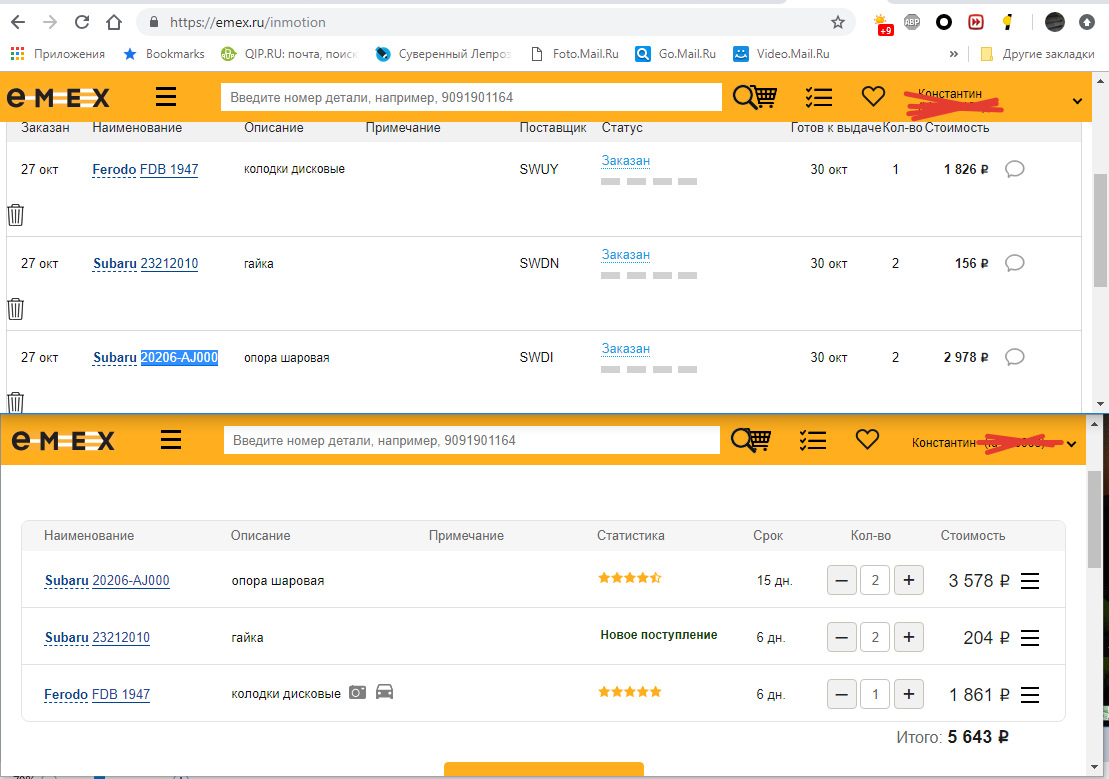
Task: Delete the Ferodo FDB 1947 row via trash icon
Action: point(15,213)
